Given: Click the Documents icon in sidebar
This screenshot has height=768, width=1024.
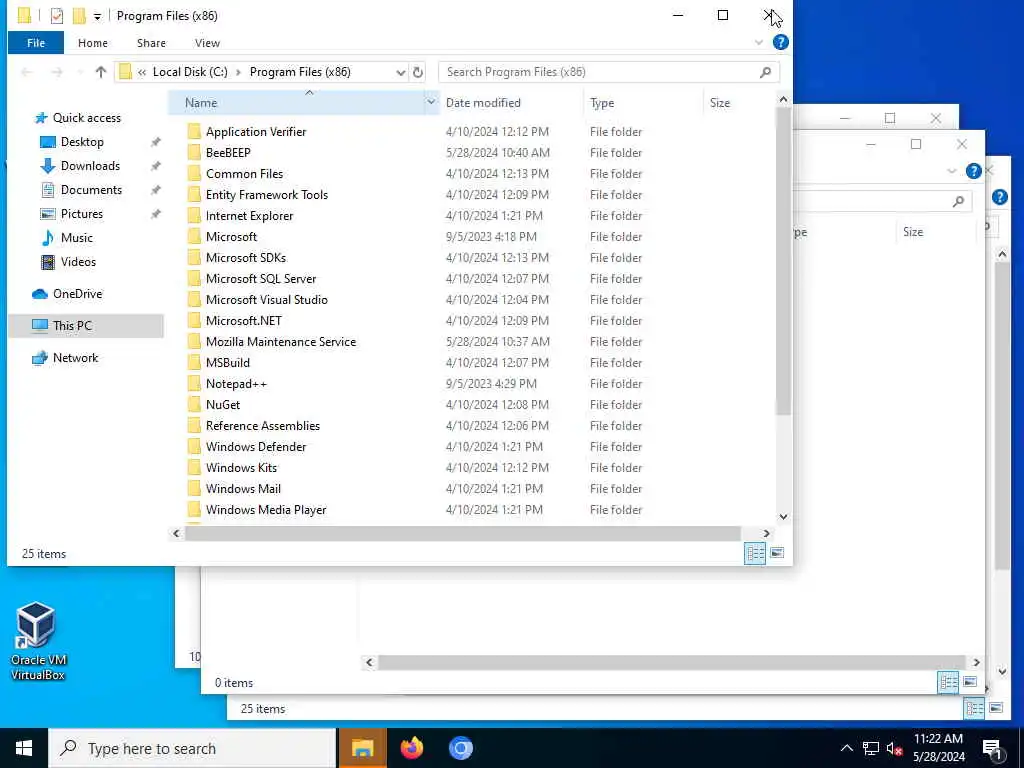Looking at the screenshot, I should coord(48,190).
